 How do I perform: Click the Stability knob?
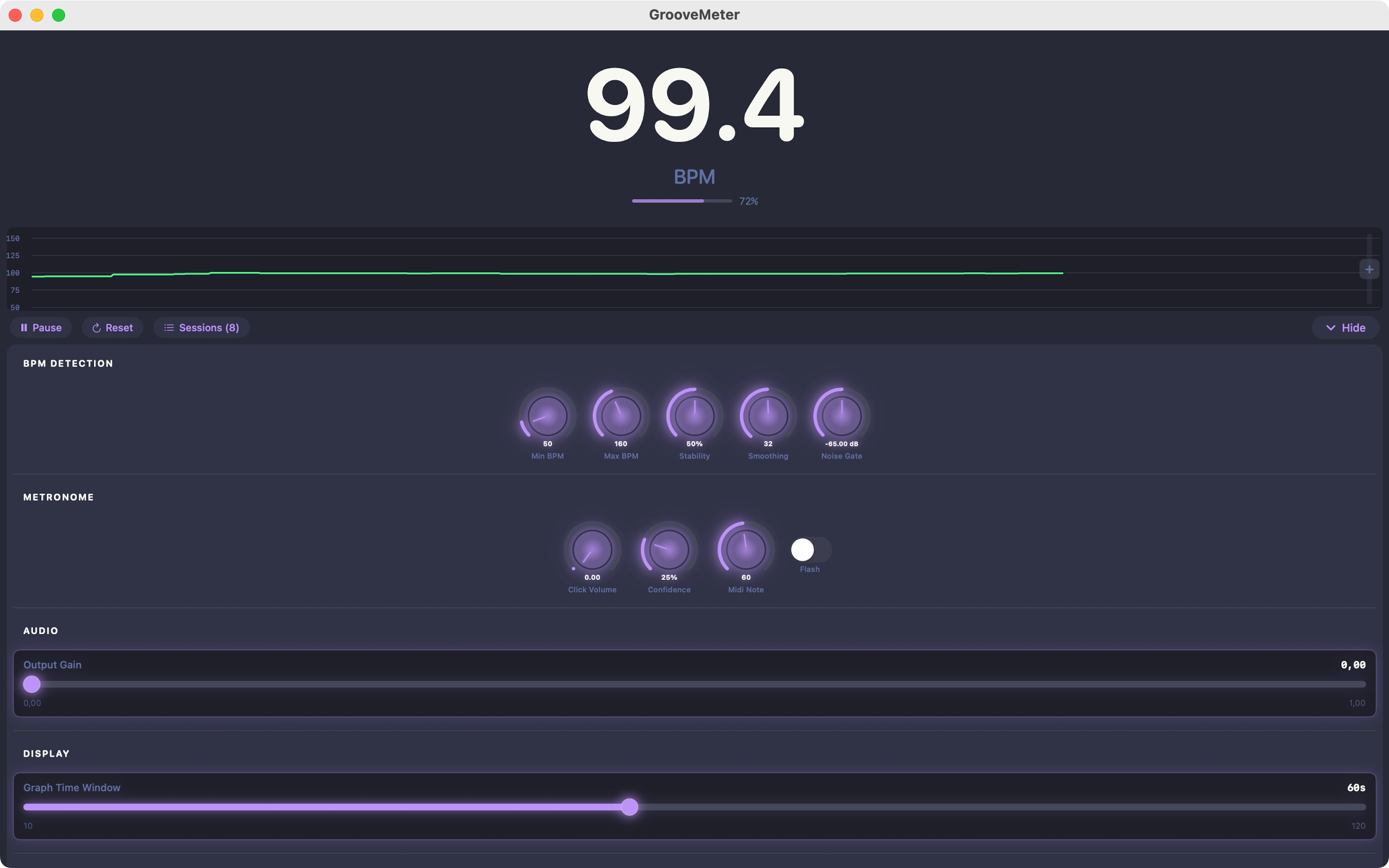pos(694,416)
